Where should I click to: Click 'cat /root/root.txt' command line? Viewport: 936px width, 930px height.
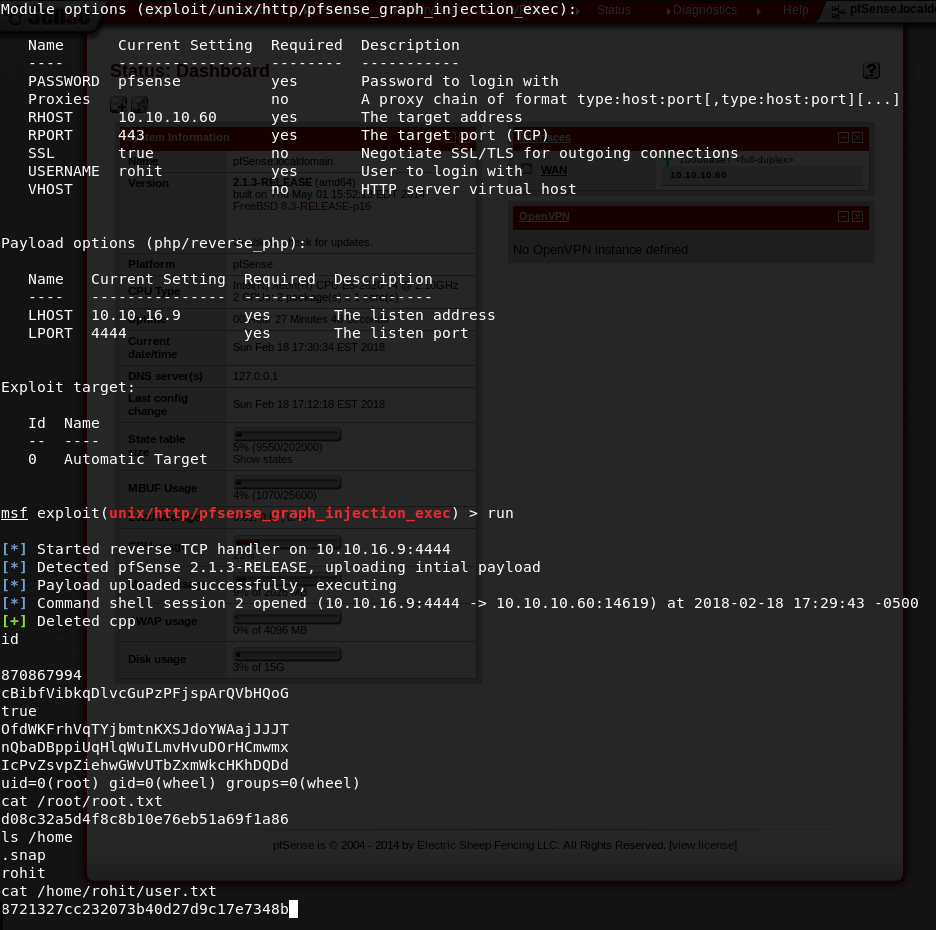pos(82,801)
